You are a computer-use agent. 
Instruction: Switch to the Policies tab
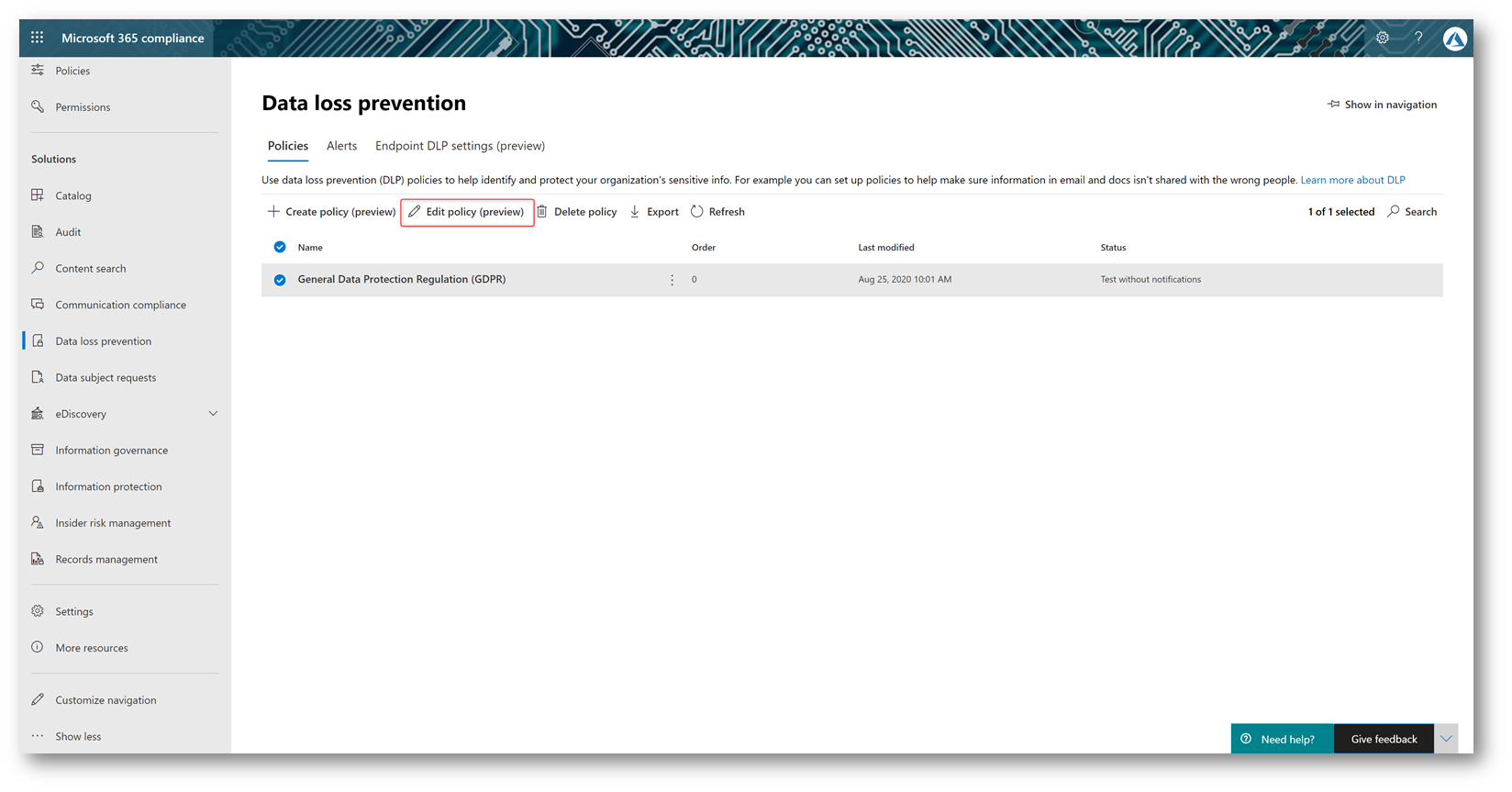pyautogui.click(x=288, y=146)
